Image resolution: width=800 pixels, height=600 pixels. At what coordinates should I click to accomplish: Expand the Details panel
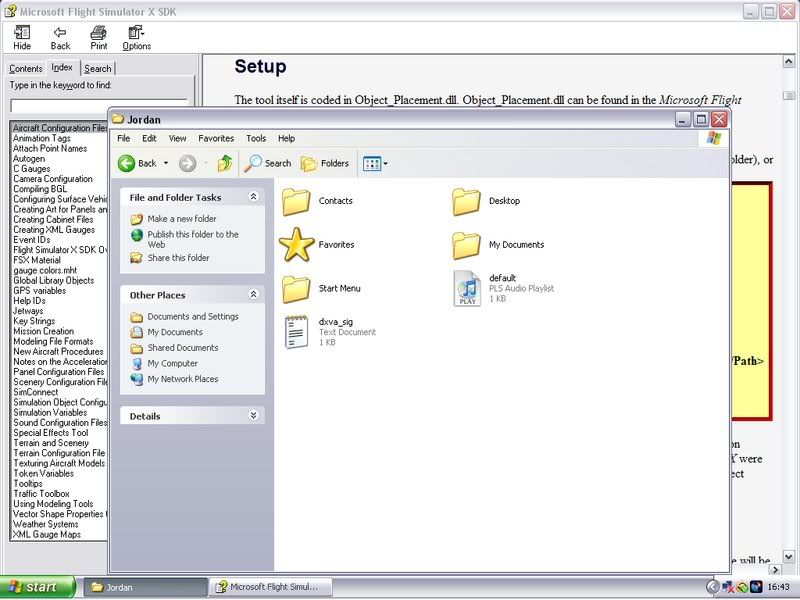[x=253, y=415]
